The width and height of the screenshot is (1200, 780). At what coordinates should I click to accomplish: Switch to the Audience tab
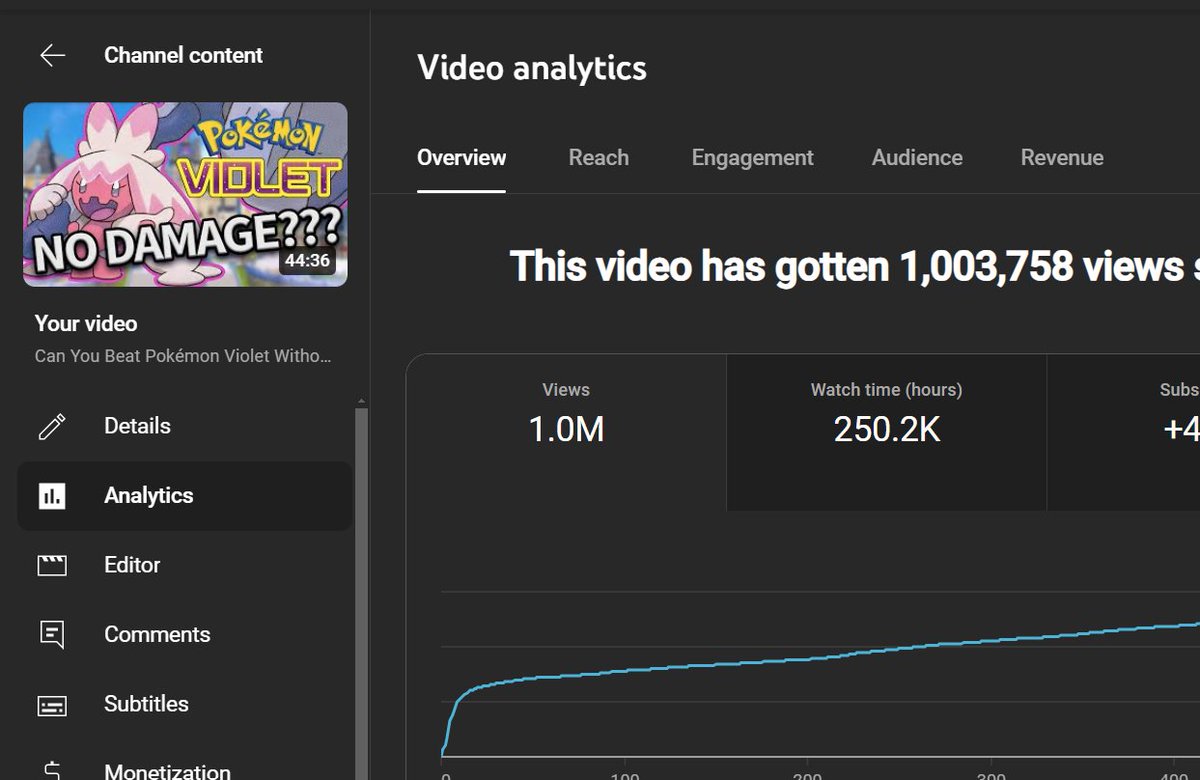pos(917,158)
